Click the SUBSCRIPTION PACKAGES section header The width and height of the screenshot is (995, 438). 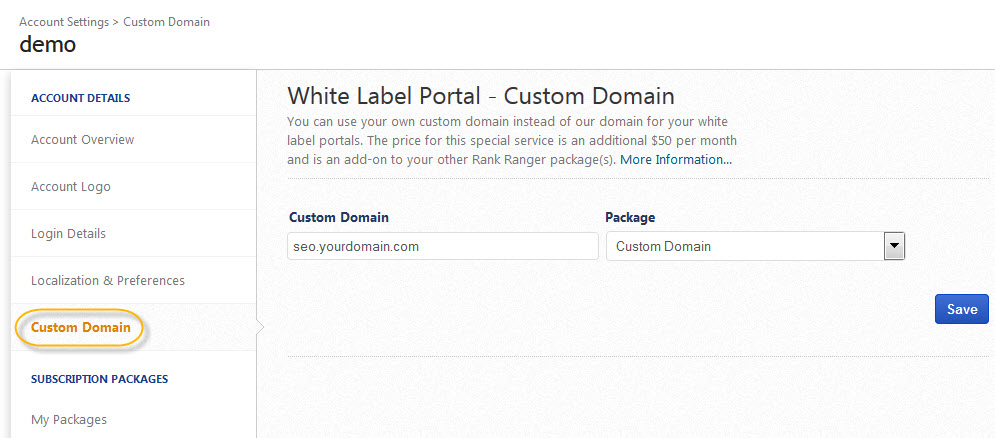point(99,379)
